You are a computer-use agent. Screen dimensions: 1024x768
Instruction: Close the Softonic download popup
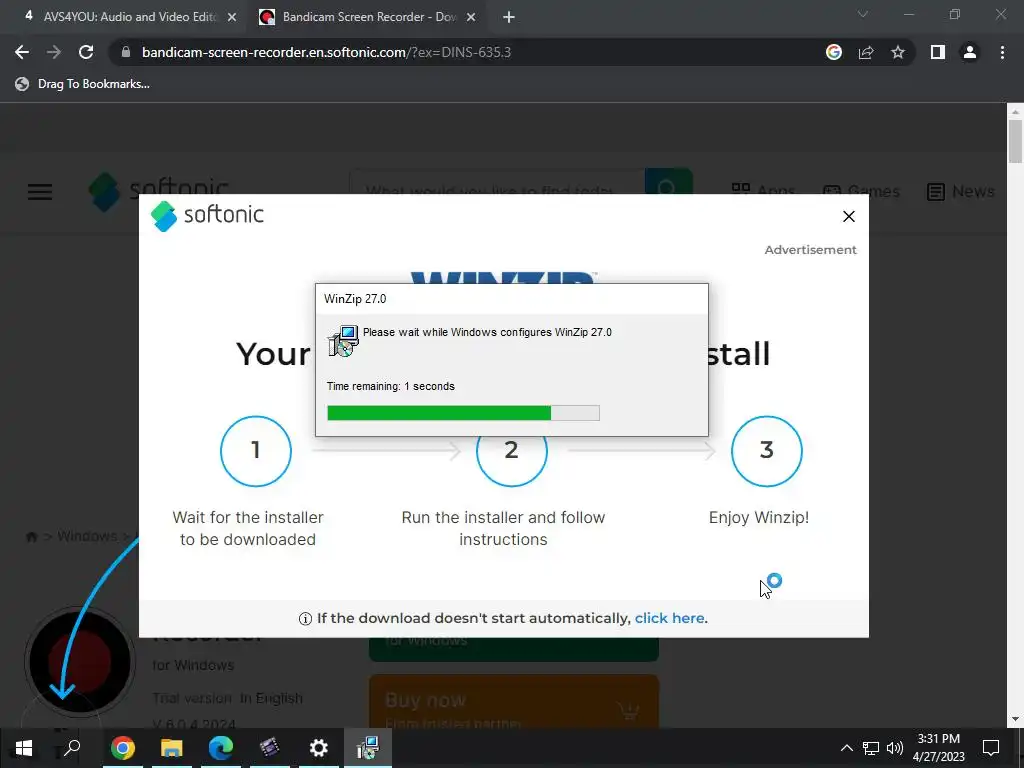pyautogui.click(x=848, y=216)
